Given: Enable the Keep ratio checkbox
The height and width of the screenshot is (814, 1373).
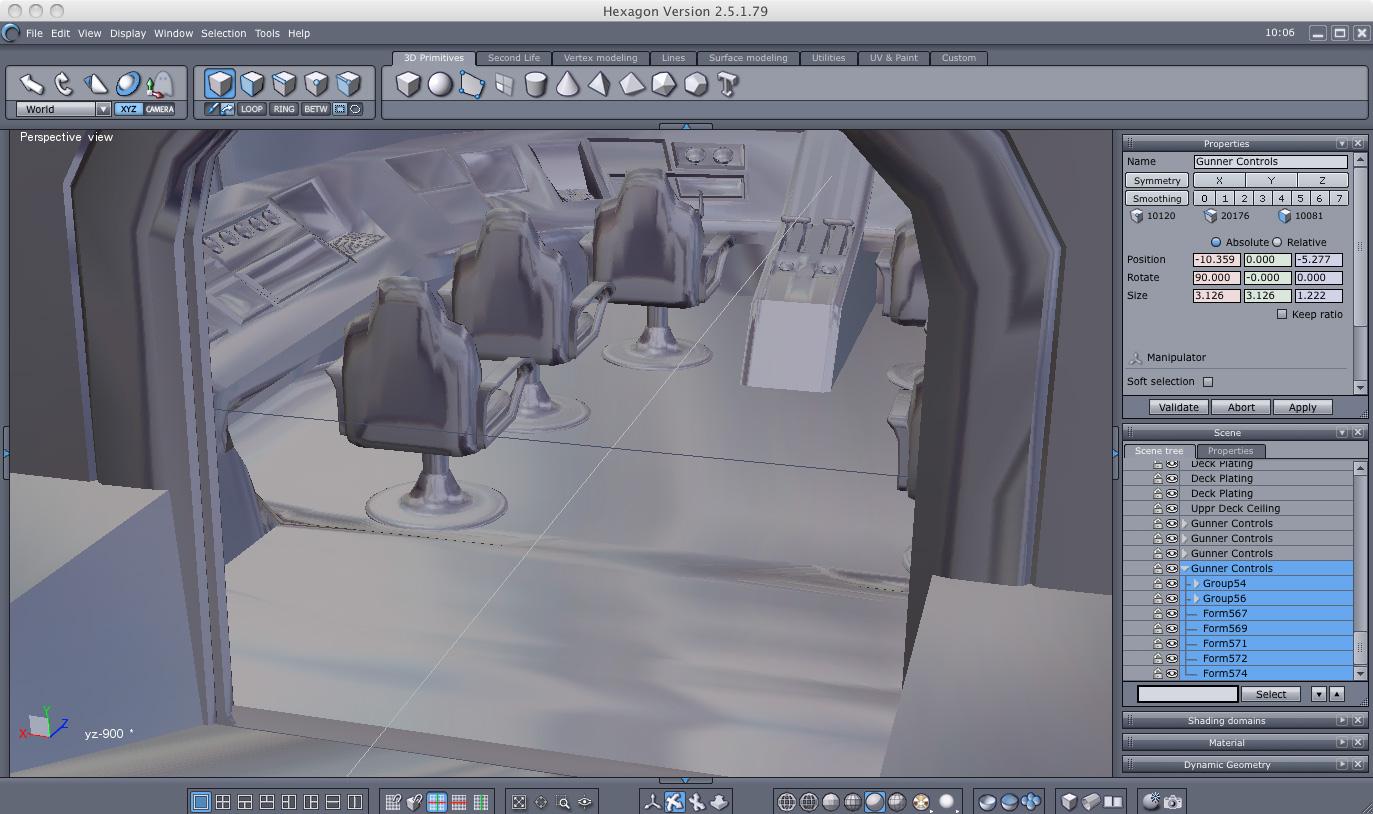Looking at the screenshot, I should 1282,314.
